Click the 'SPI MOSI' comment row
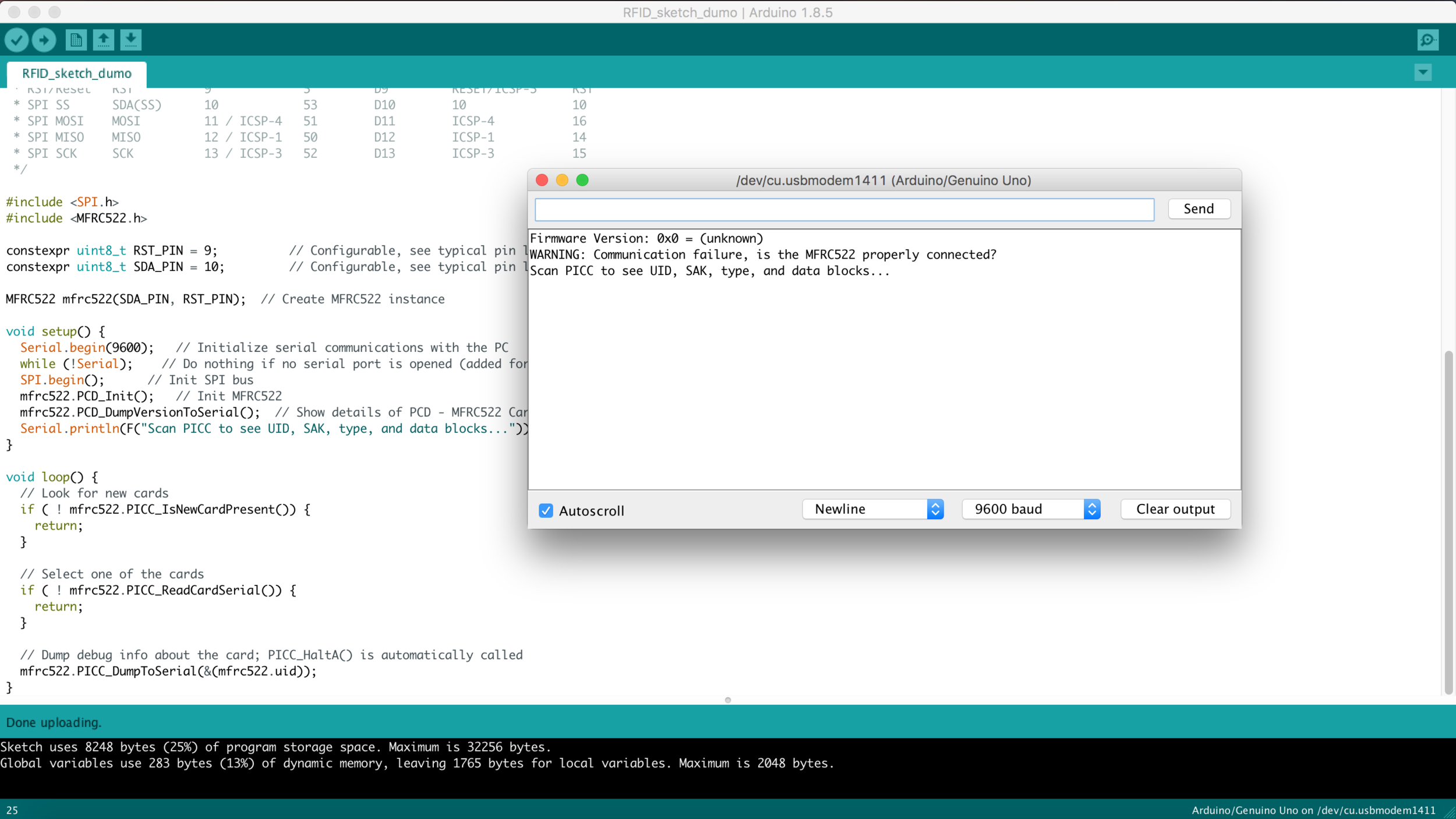This screenshot has width=1456, height=819. click(300, 121)
